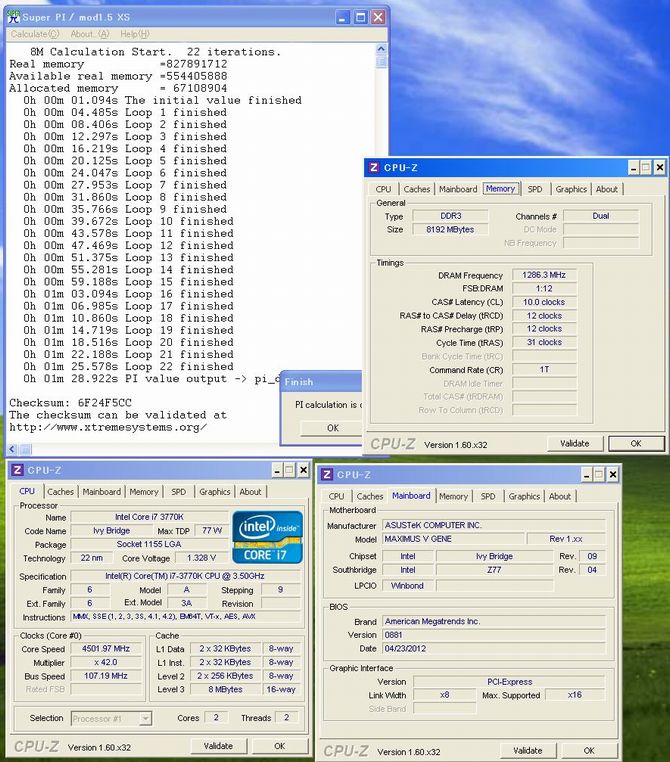
Task: Open Caches tab in Mainboard window
Action: pyautogui.click(x=370, y=497)
